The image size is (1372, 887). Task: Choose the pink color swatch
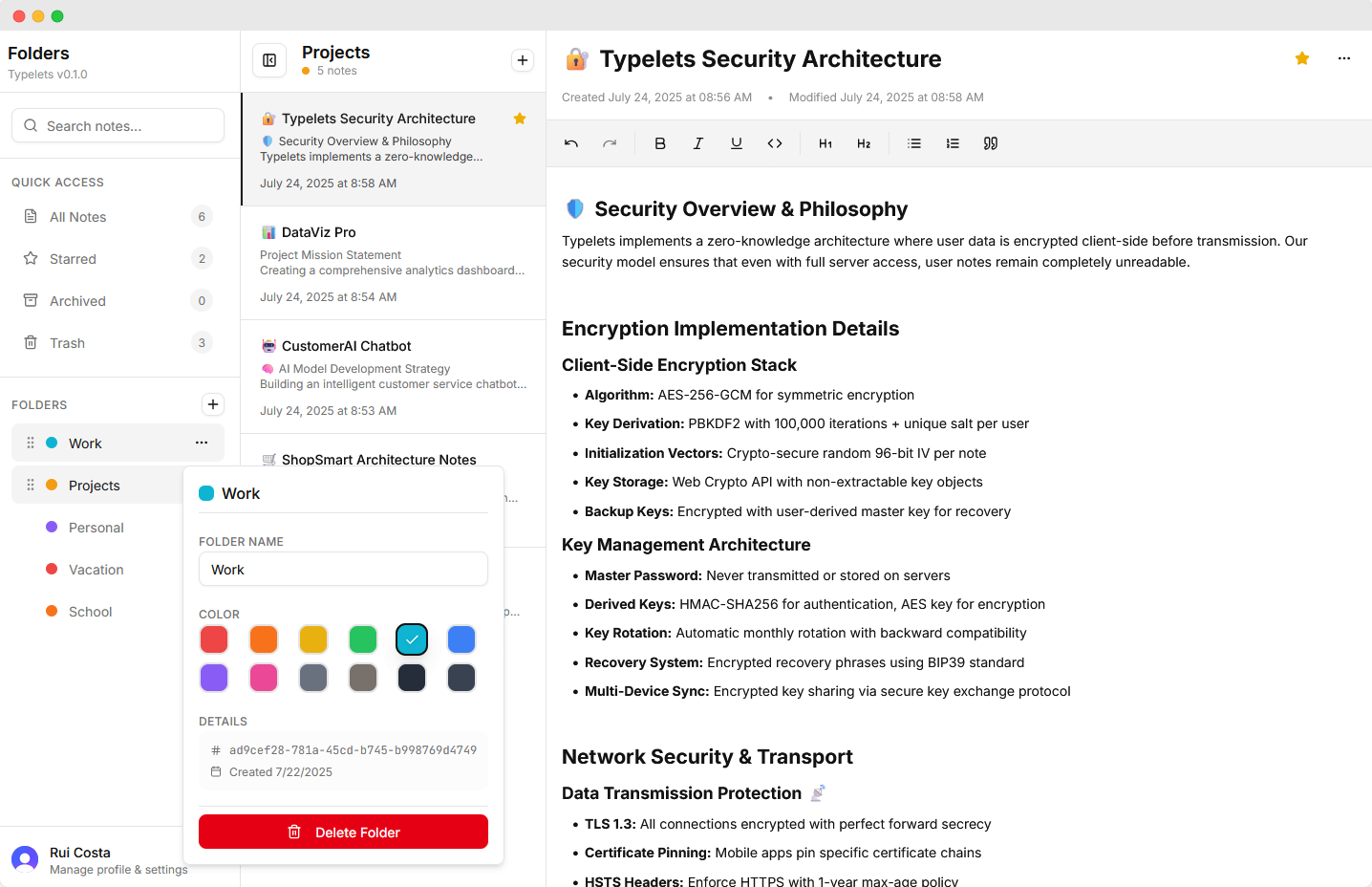tap(264, 678)
